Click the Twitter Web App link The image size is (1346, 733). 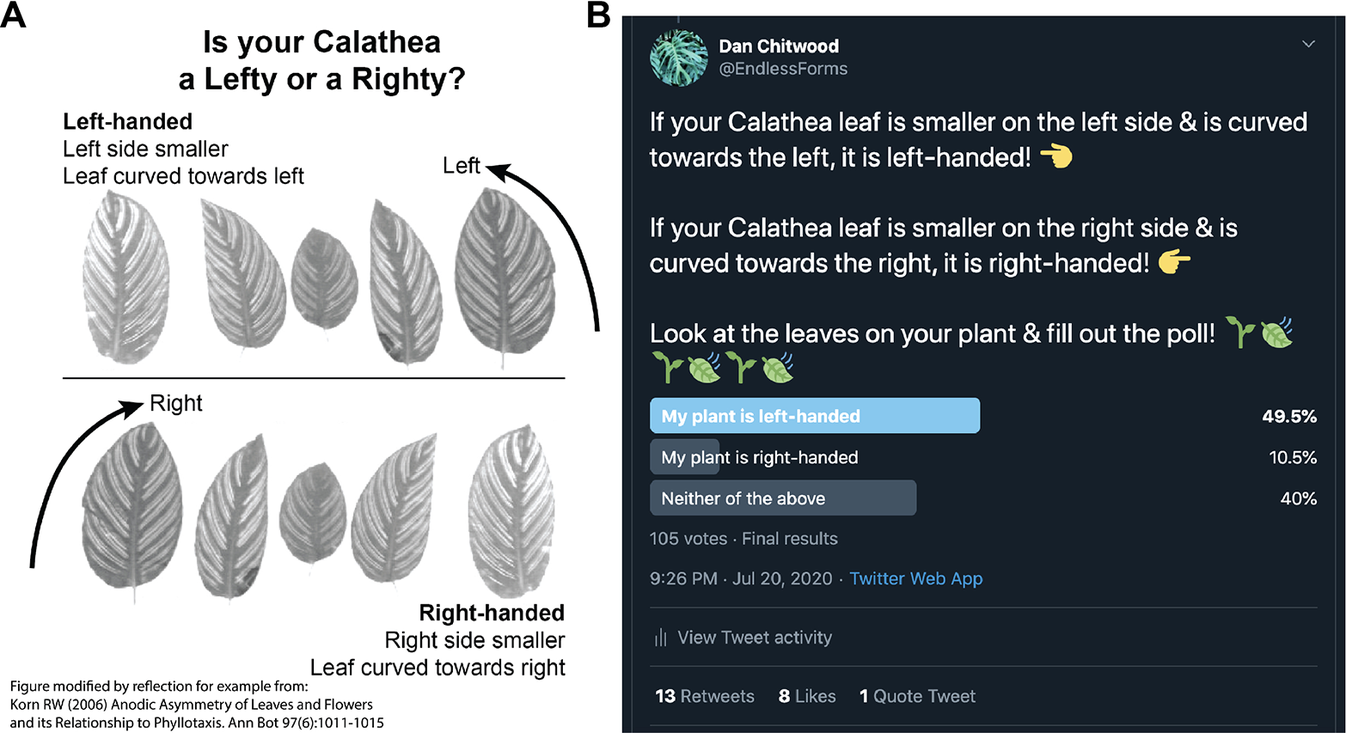click(916, 578)
